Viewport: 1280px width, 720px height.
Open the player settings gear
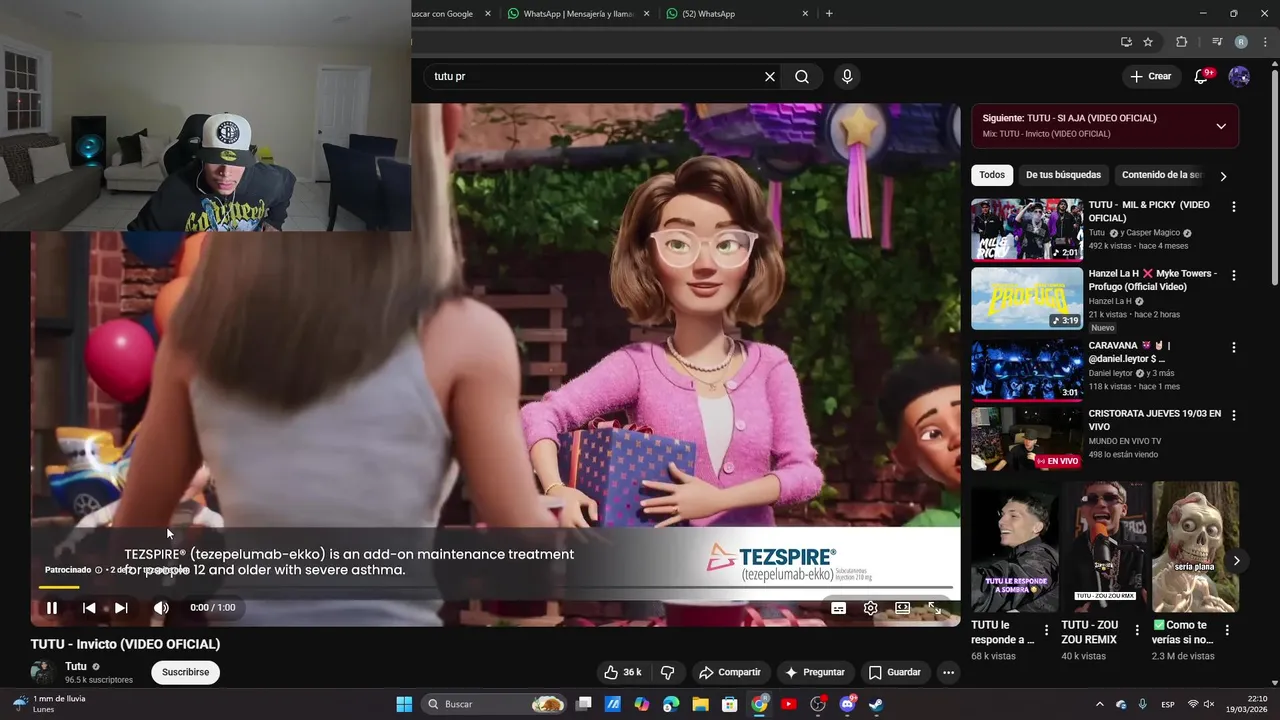pyautogui.click(x=871, y=608)
